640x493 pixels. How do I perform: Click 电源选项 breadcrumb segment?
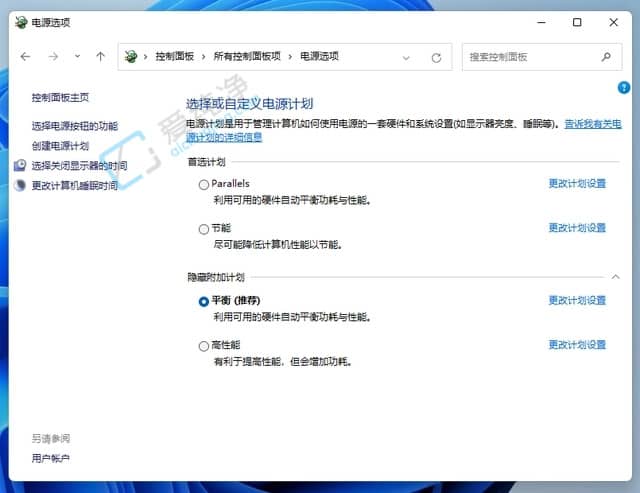coord(320,56)
